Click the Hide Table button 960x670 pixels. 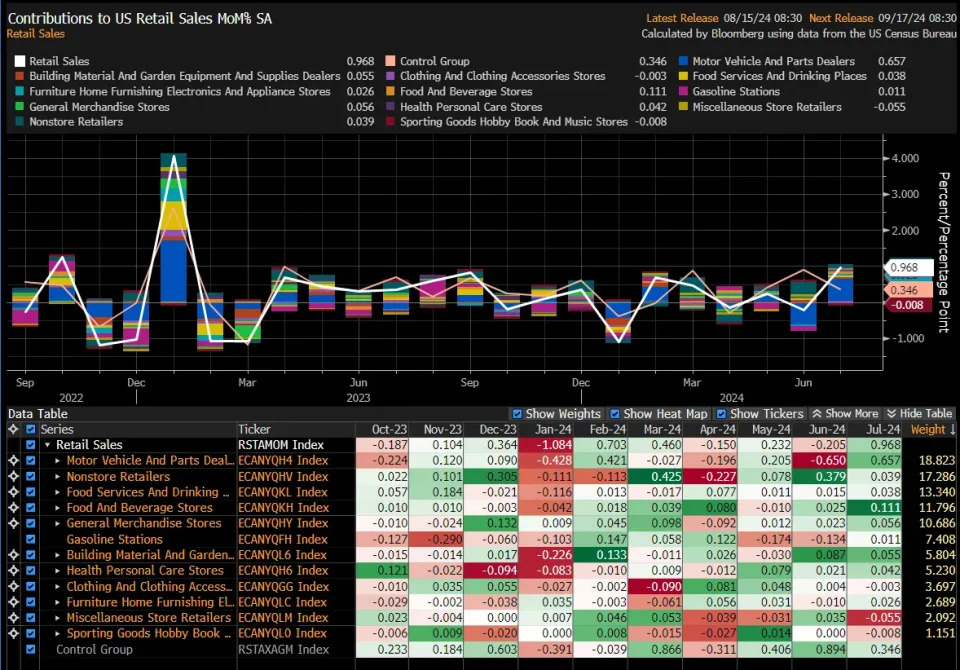point(920,414)
